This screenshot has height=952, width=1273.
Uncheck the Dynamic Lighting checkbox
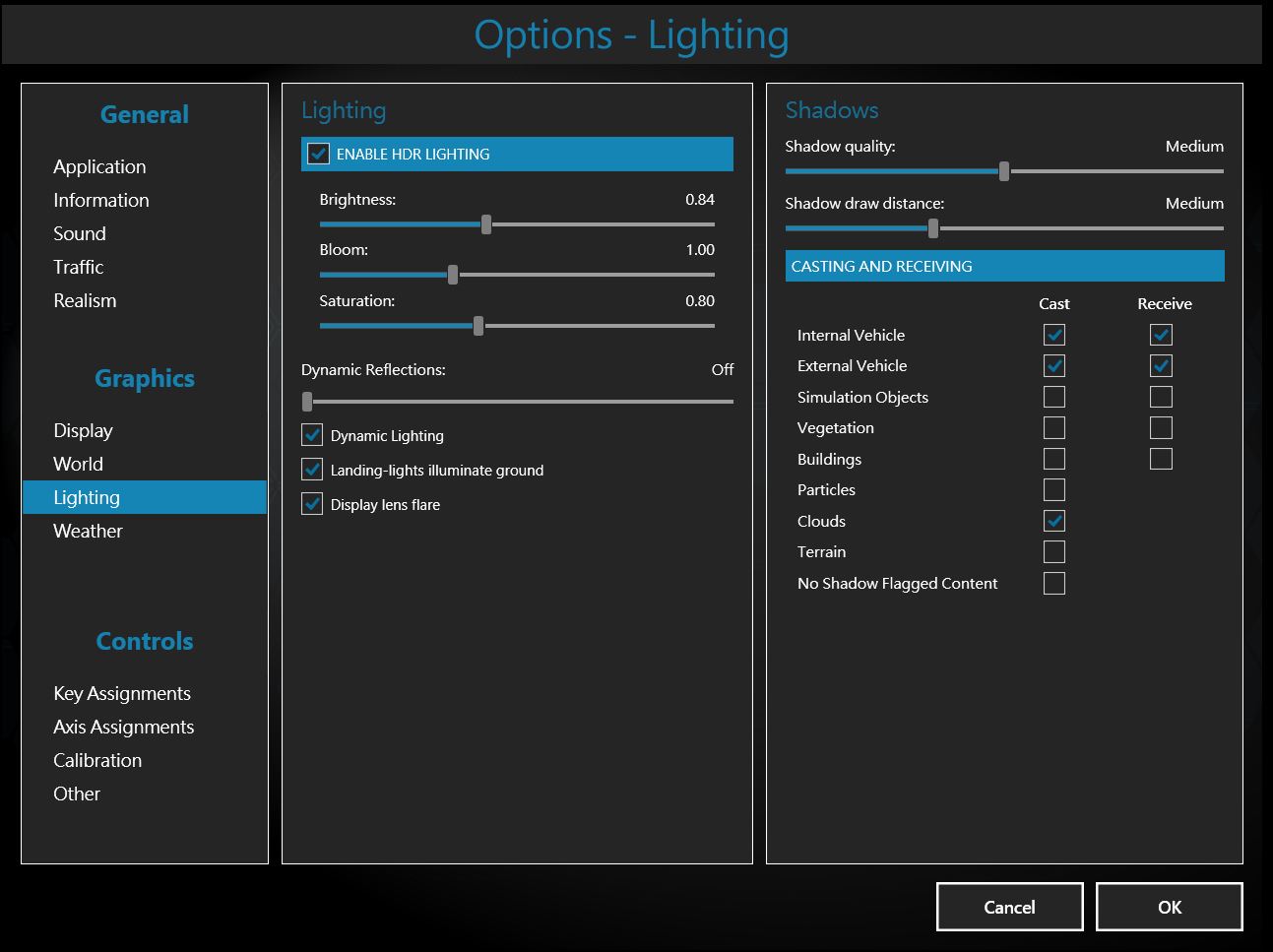(x=312, y=435)
